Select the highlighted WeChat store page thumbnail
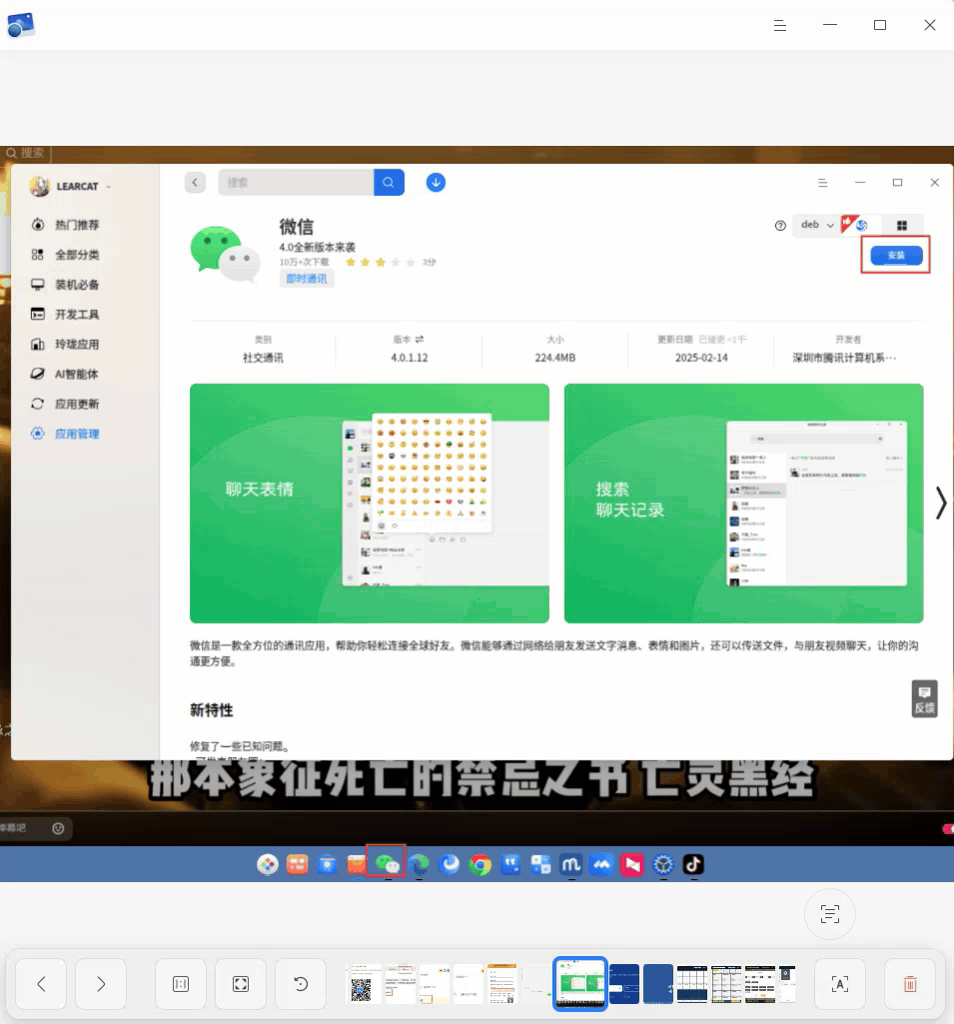 pos(580,984)
